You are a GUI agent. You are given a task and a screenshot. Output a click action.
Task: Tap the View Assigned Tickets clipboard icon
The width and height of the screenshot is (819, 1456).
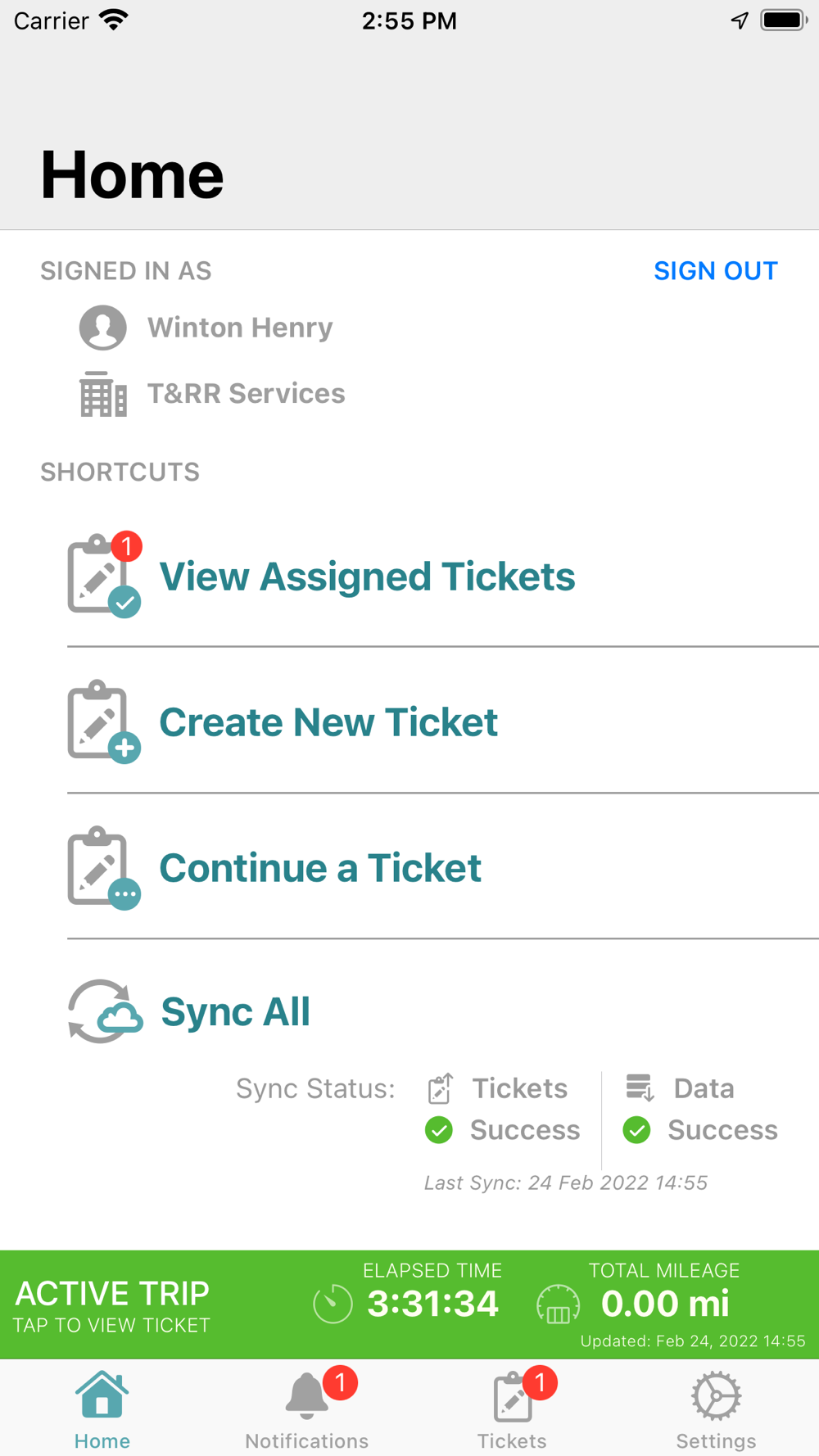pos(104,575)
